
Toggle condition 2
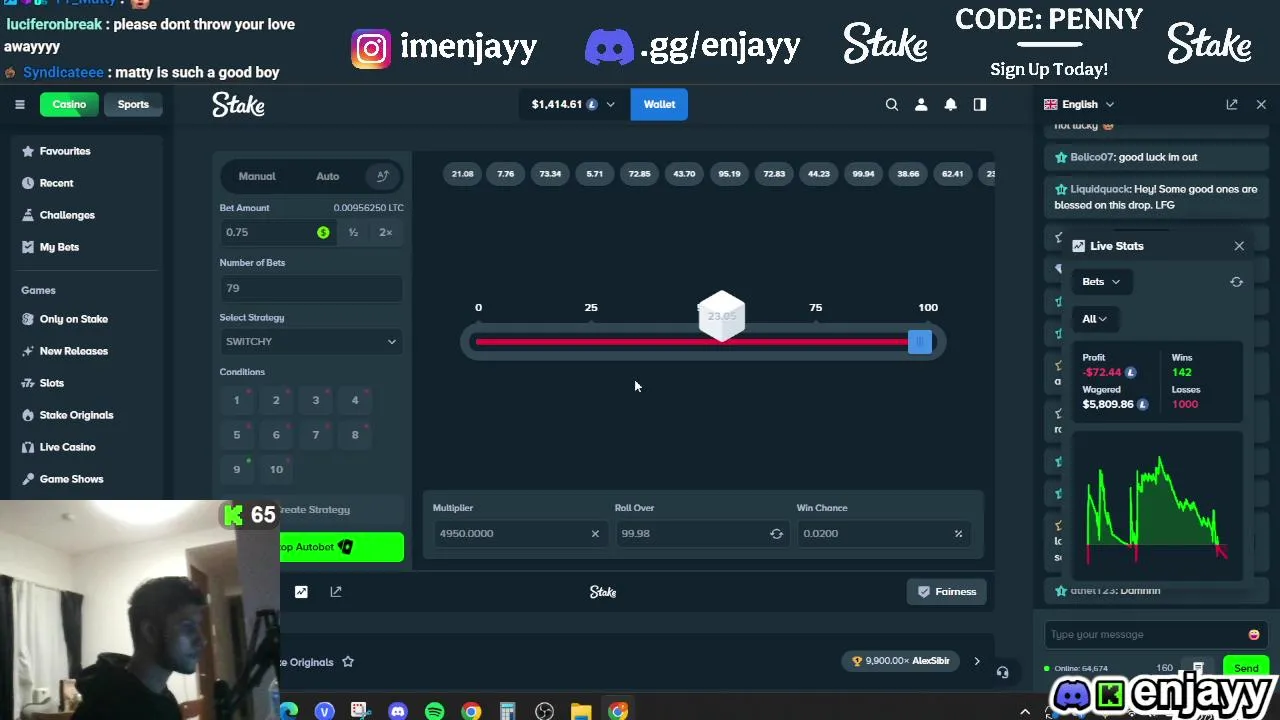click(276, 400)
